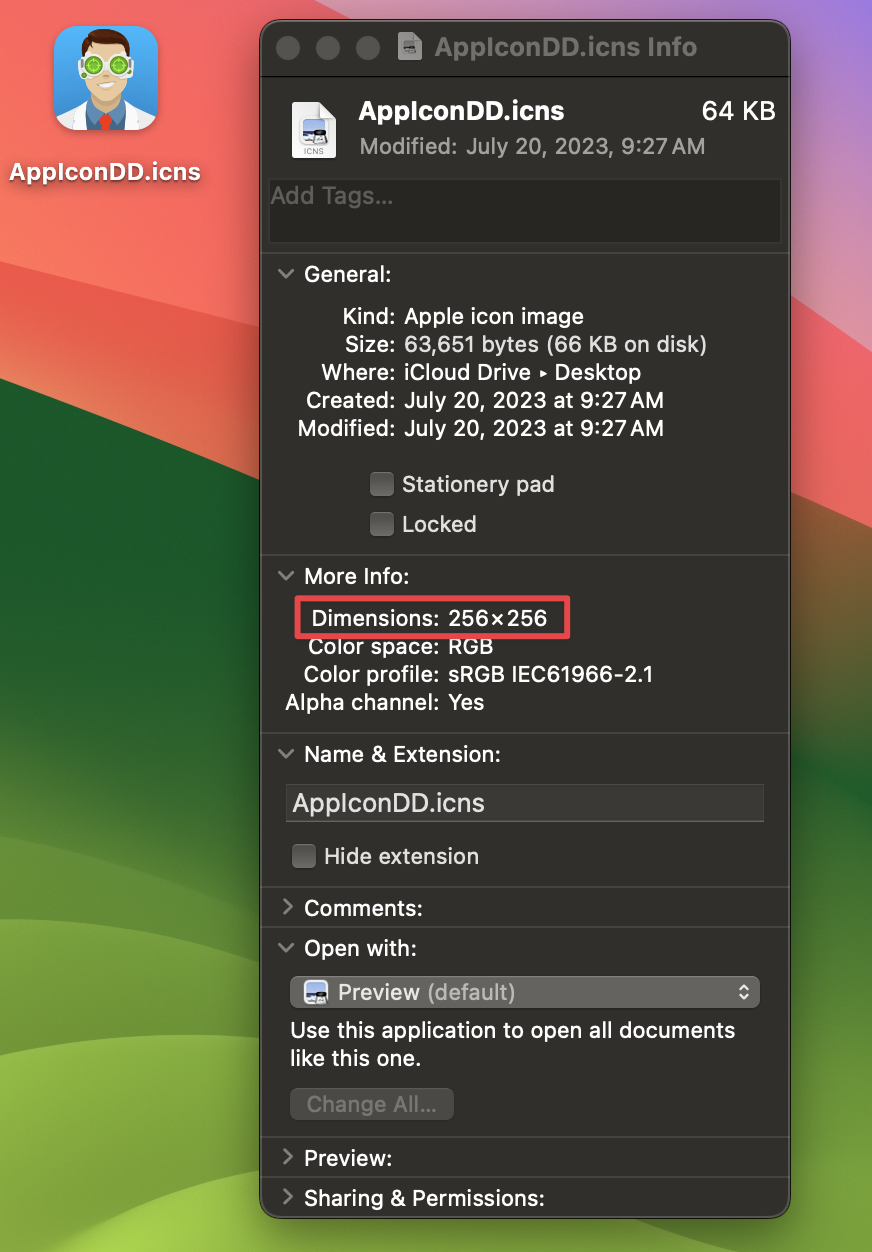Enable the Stationery pad checkbox
This screenshot has height=1252, width=872.
tap(382, 484)
